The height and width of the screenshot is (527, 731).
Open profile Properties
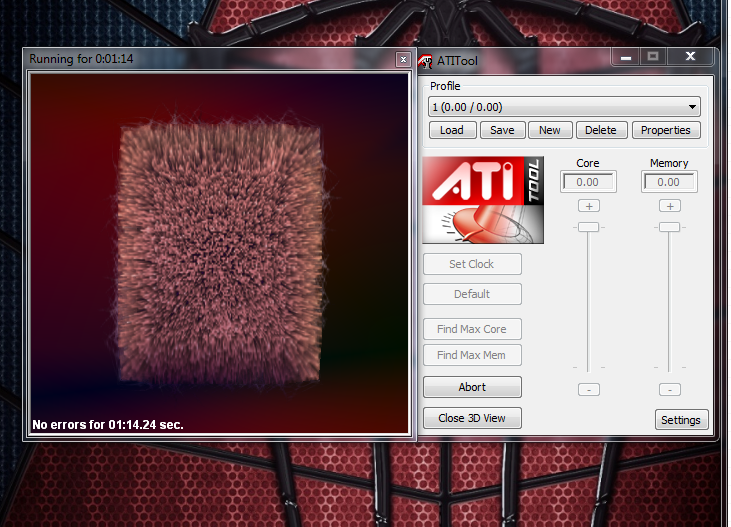point(666,130)
